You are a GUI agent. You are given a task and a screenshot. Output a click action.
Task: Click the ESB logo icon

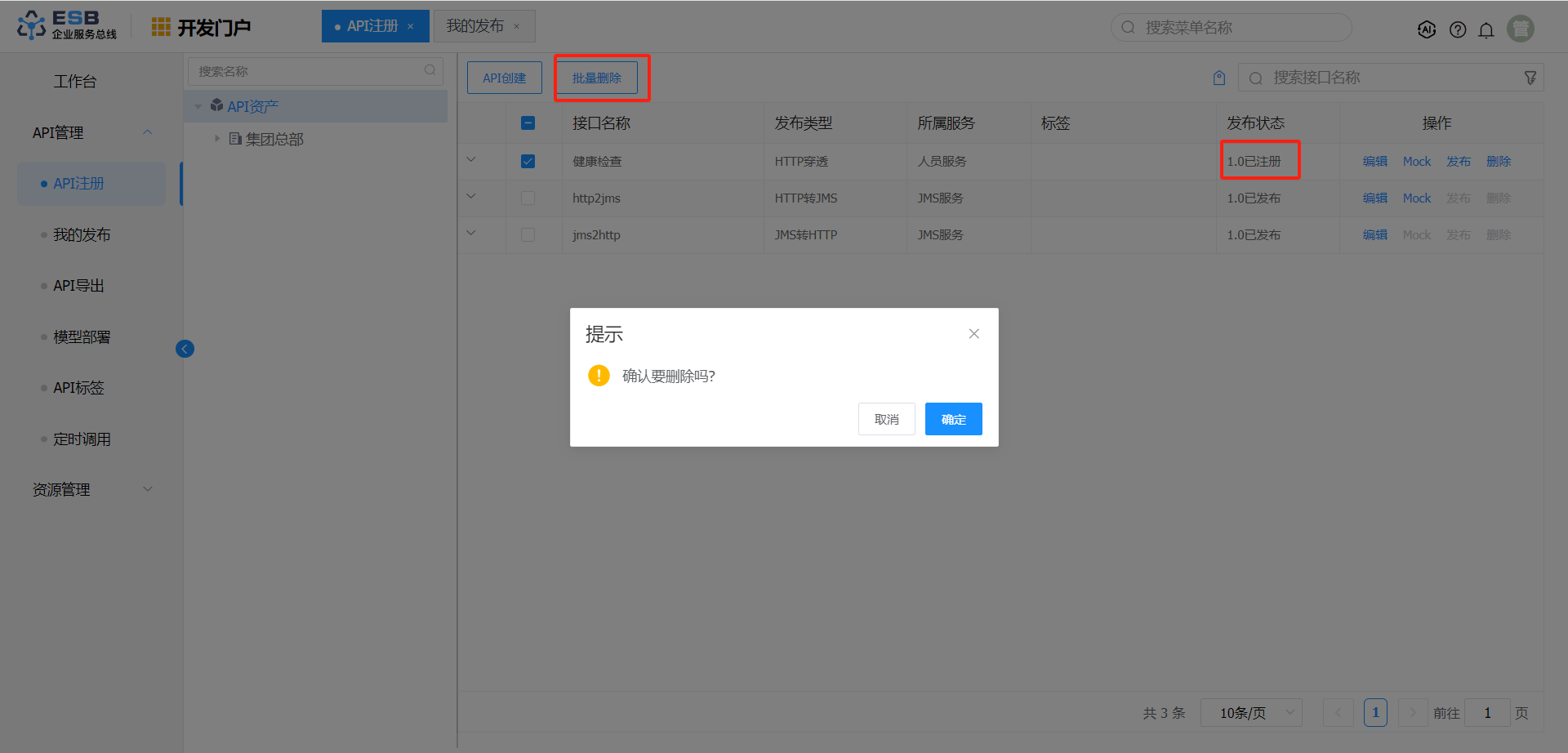32,25
